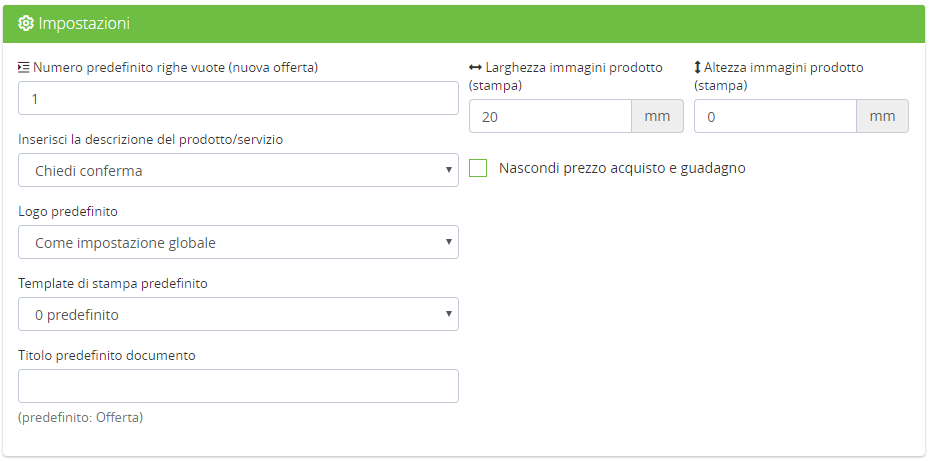933x461 pixels.
Task: Click the Titolo predefinito documento label
Action: click(107, 356)
